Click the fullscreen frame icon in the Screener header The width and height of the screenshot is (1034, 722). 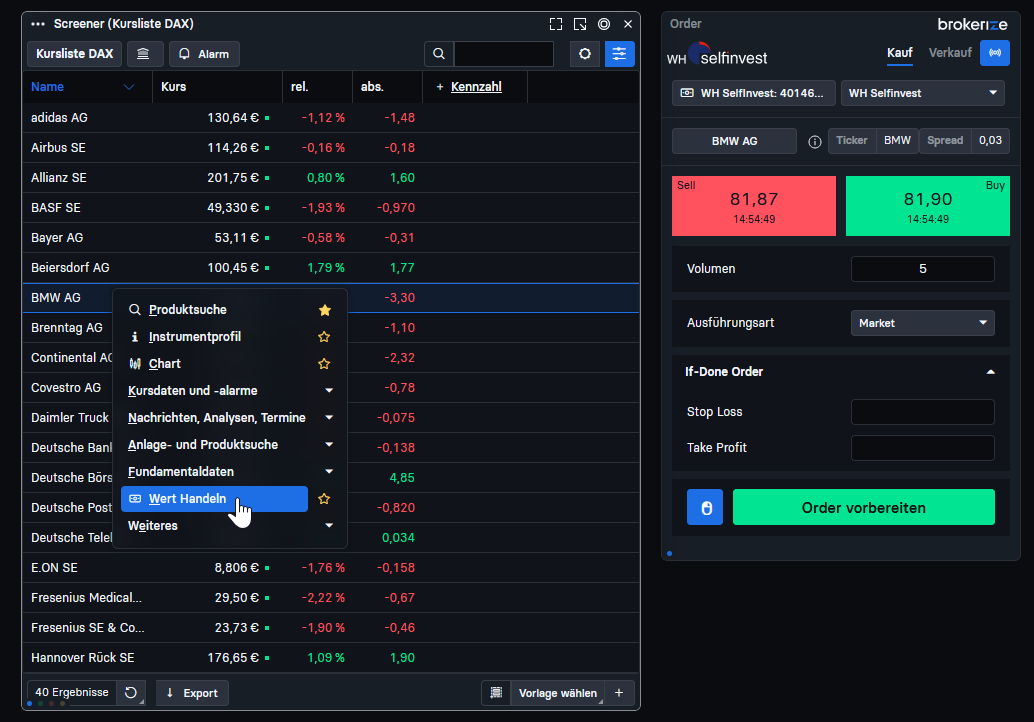[x=556, y=24]
